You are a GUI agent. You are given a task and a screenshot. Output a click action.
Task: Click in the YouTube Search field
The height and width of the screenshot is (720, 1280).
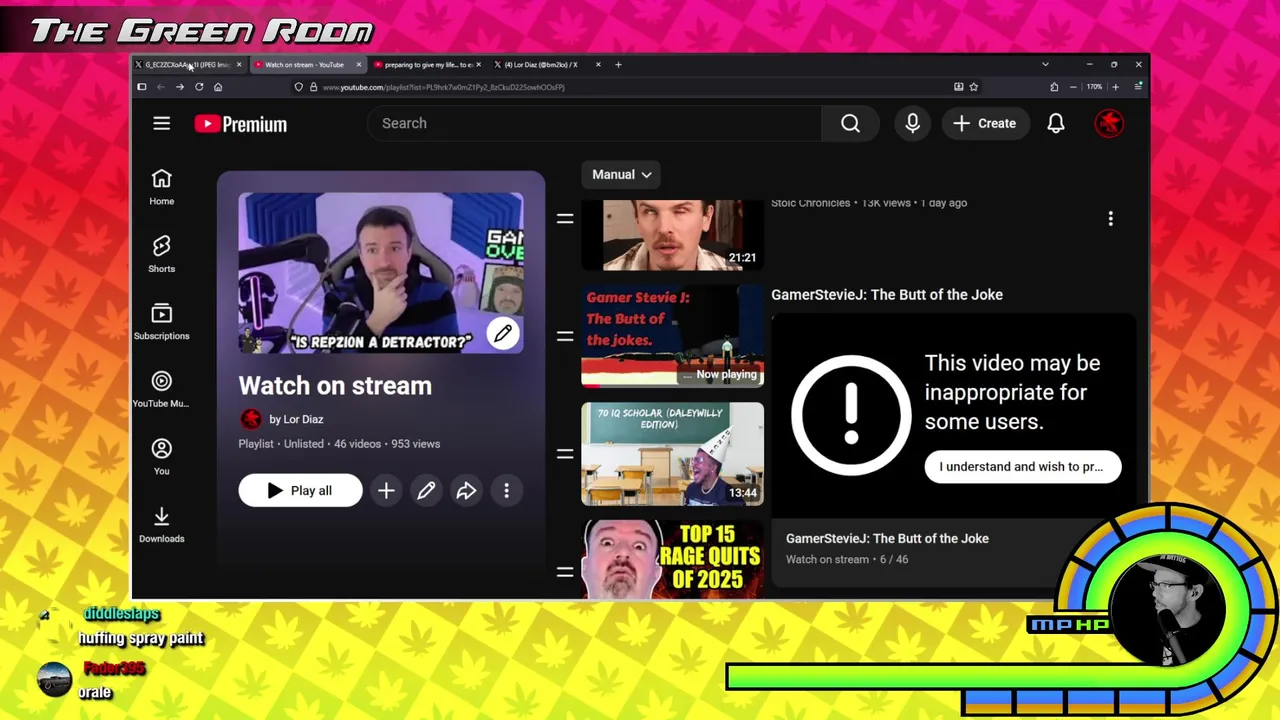click(x=595, y=123)
